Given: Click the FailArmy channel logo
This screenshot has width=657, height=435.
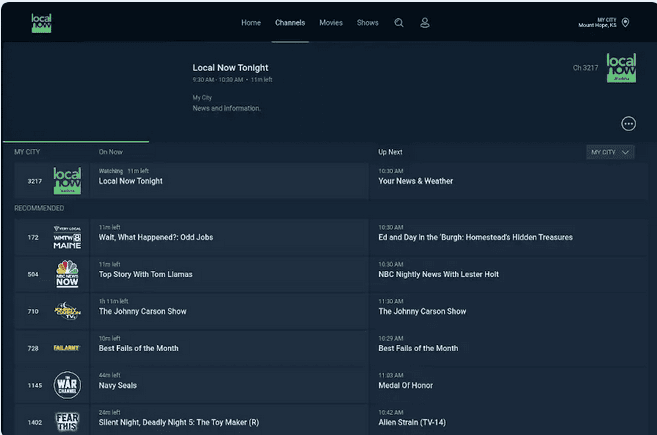Looking at the screenshot, I should click(x=67, y=348).
